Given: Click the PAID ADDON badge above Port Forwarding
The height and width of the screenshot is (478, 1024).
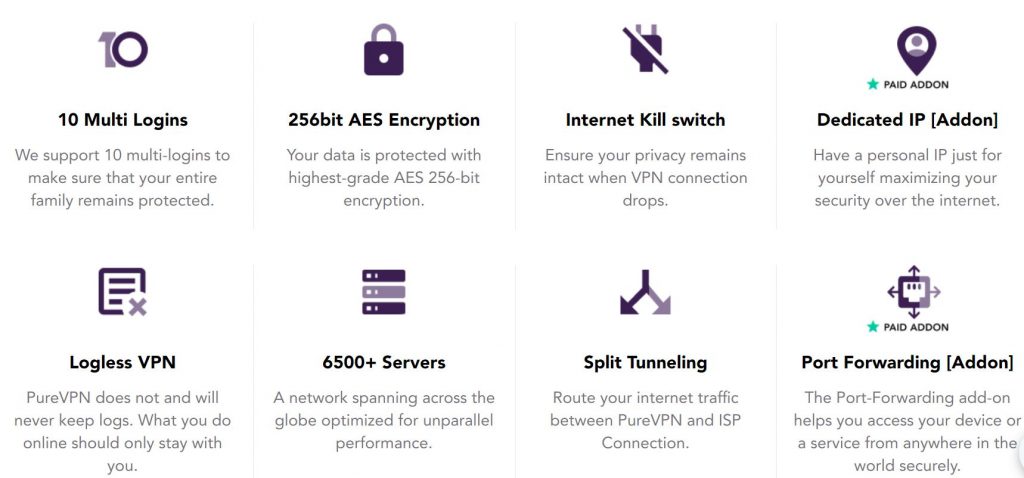Looking at the screenshot, I should pos(907,327).
